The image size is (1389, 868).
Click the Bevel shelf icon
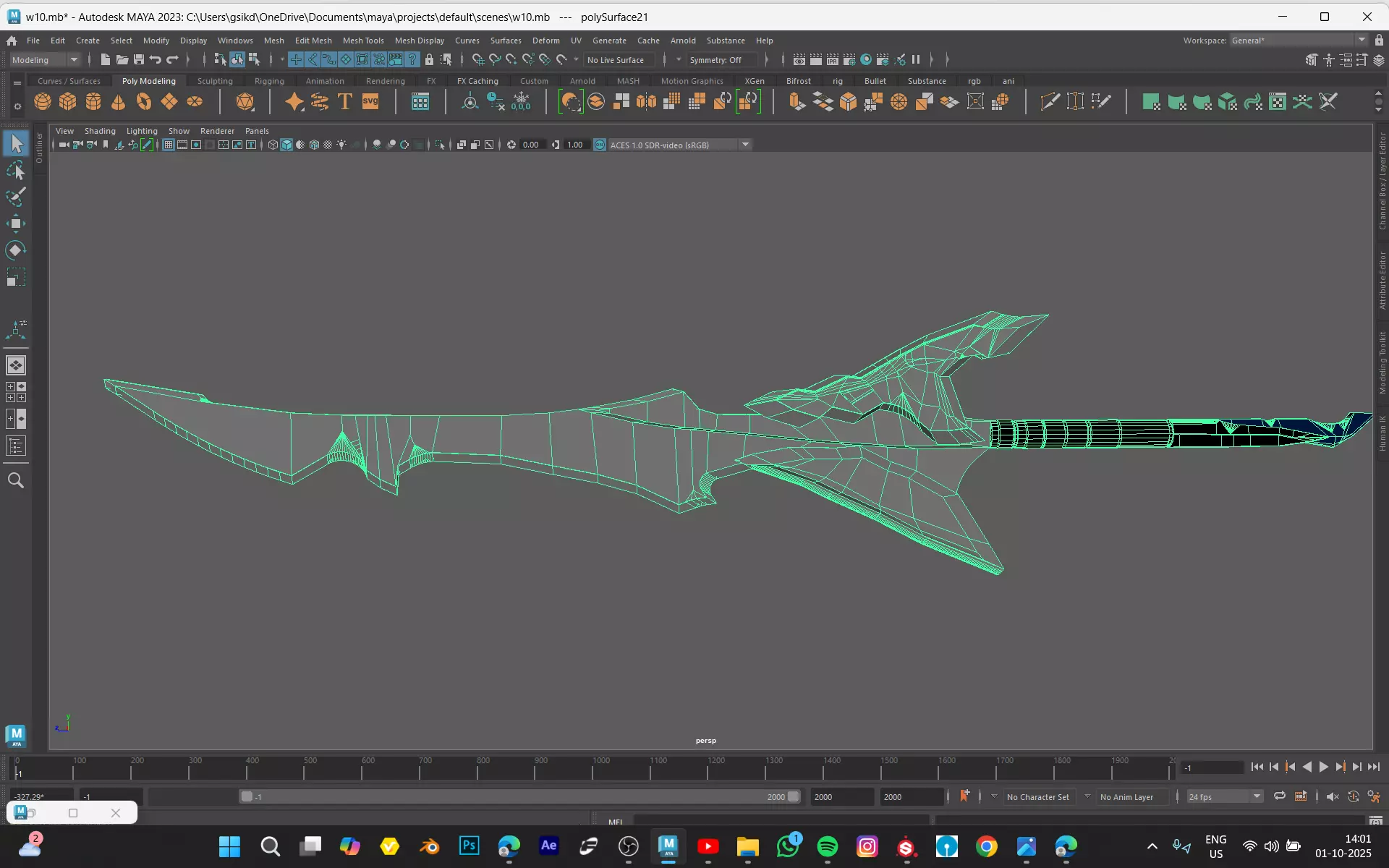pyautogui.click(x=848, y=102)
